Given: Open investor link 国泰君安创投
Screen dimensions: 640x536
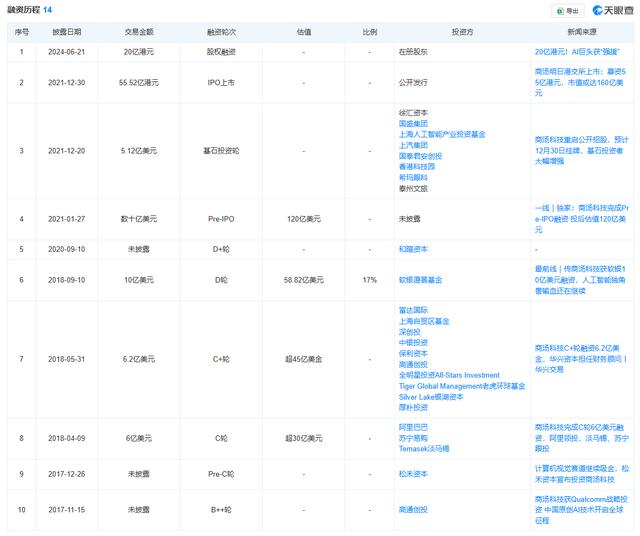Looking at the screenshot, I should pos(420,156).
